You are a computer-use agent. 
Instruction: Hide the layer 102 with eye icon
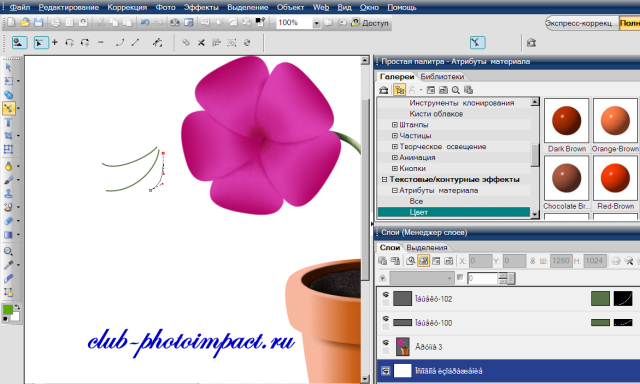pos(385,295)
